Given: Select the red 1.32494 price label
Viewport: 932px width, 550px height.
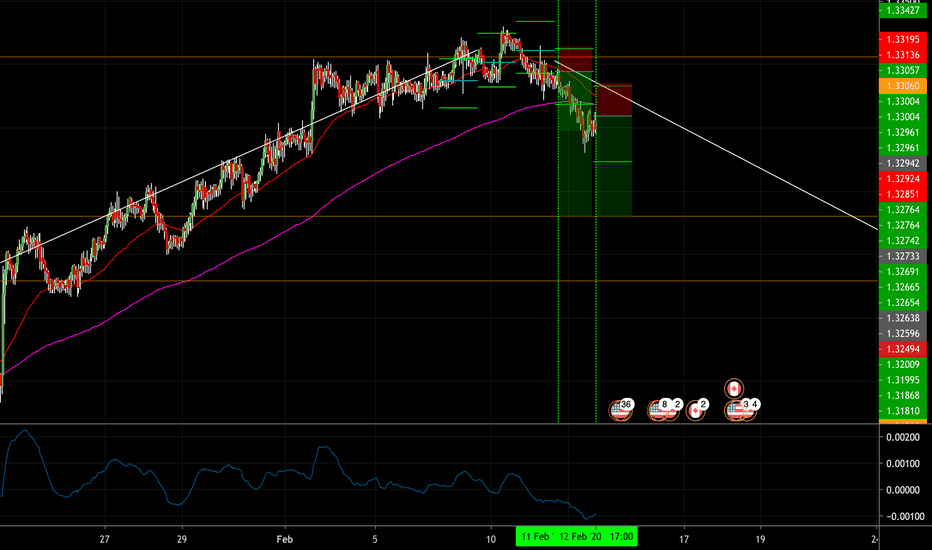Looking at the screenshot, I should click(x=903, y=349).
